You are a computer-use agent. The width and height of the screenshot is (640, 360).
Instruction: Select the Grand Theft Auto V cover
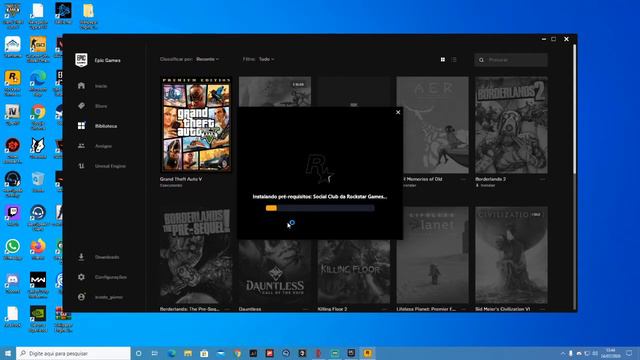tap(196, 124)
